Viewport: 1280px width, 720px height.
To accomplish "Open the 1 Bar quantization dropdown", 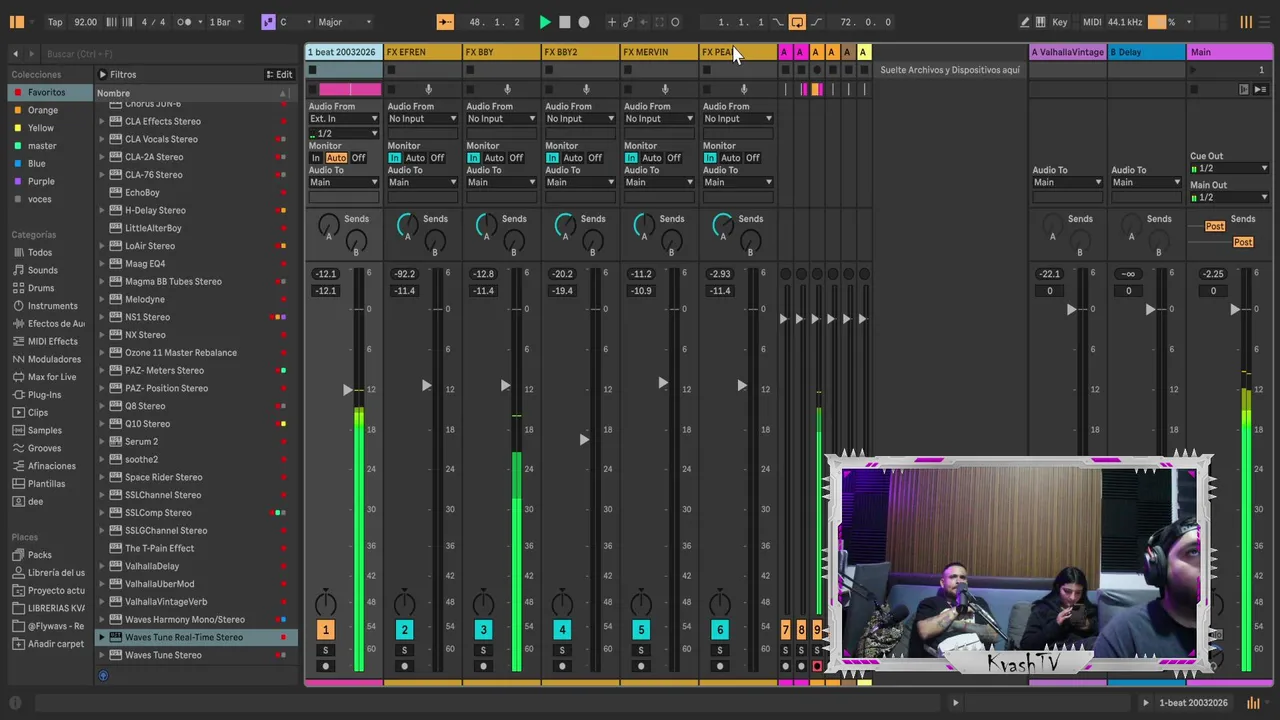I will 224,22.
